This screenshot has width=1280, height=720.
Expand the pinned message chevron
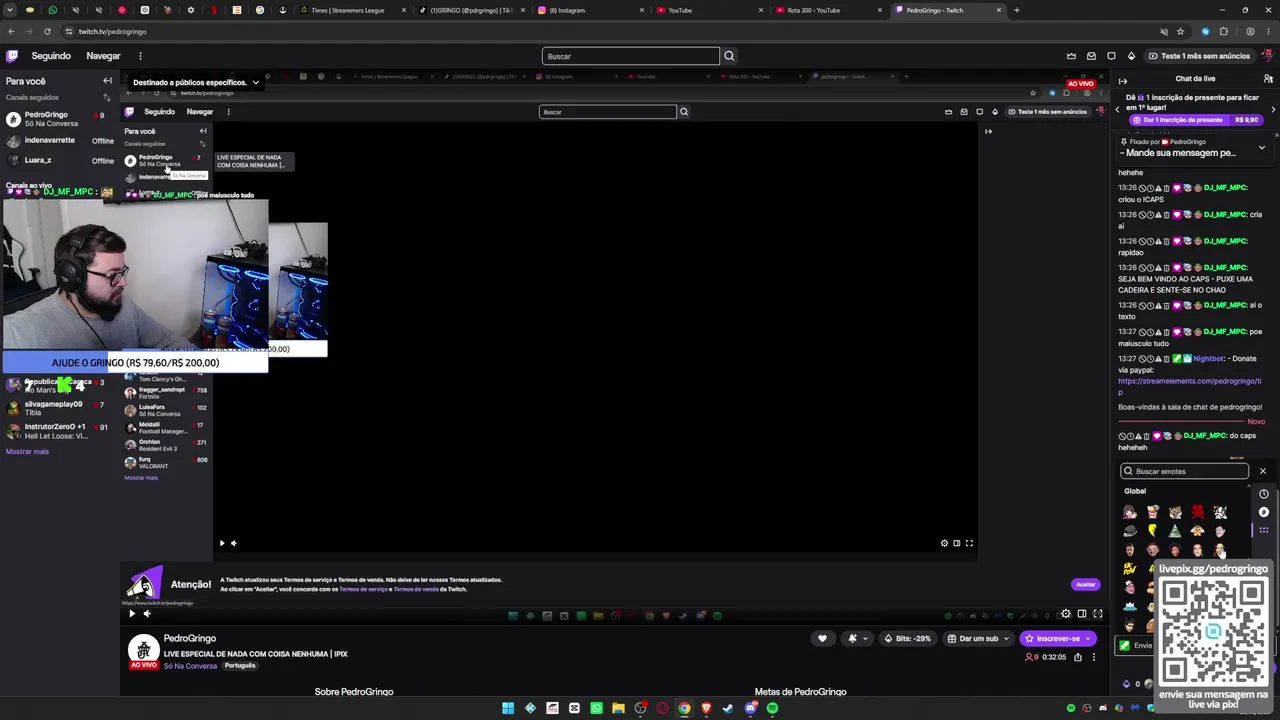1261,148
